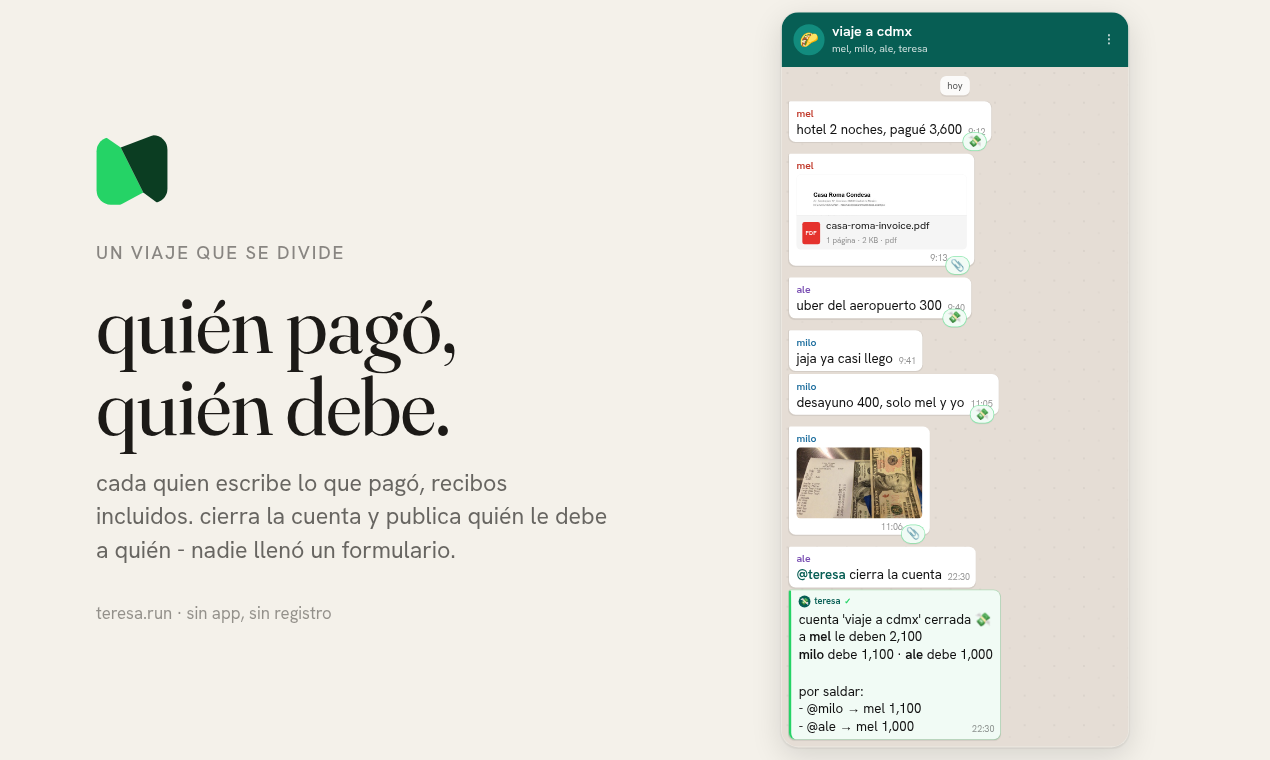Image resolution: width=1270 pixels, height=760 pixels.
Task: Click paperclip reaction under receipt photo
Action: pos(913,534)
